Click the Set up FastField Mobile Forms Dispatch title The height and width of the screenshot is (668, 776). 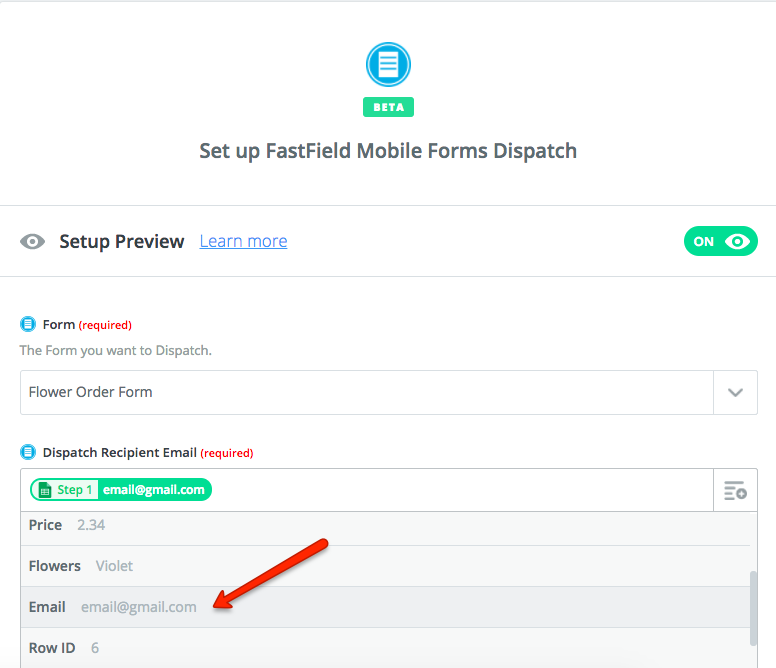(x=388, y=151)
